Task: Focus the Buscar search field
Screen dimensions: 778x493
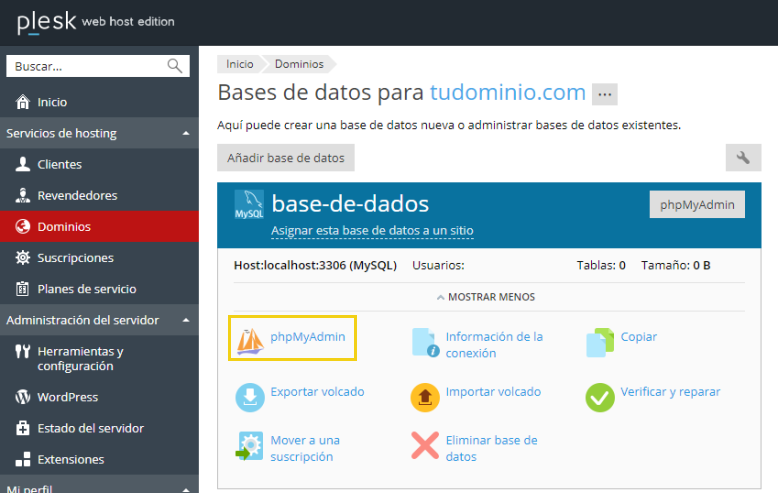Action: tap(98, 66)
